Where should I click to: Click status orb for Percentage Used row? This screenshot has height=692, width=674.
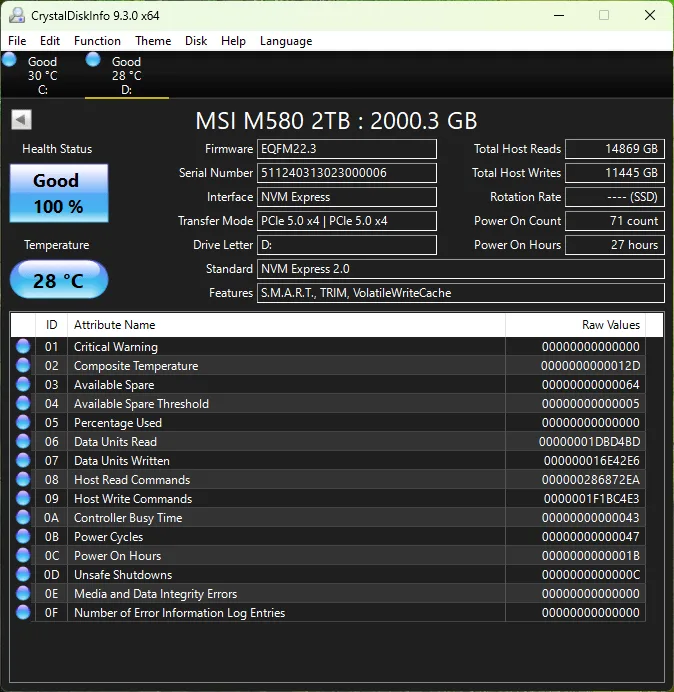pyautogui.click(x=23, y=422)
